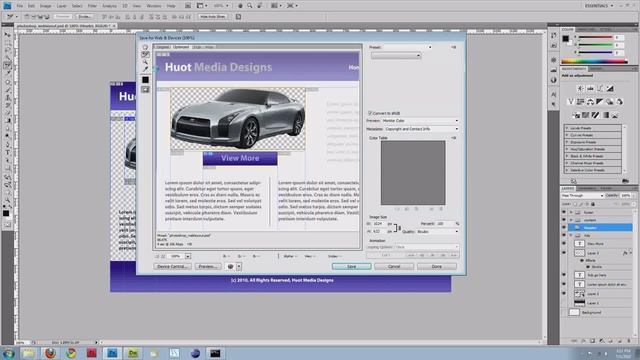The width and height of the screenshot is (640, 360).
Task: Switch to the Original tab
Action: click(x=162, y=47)
